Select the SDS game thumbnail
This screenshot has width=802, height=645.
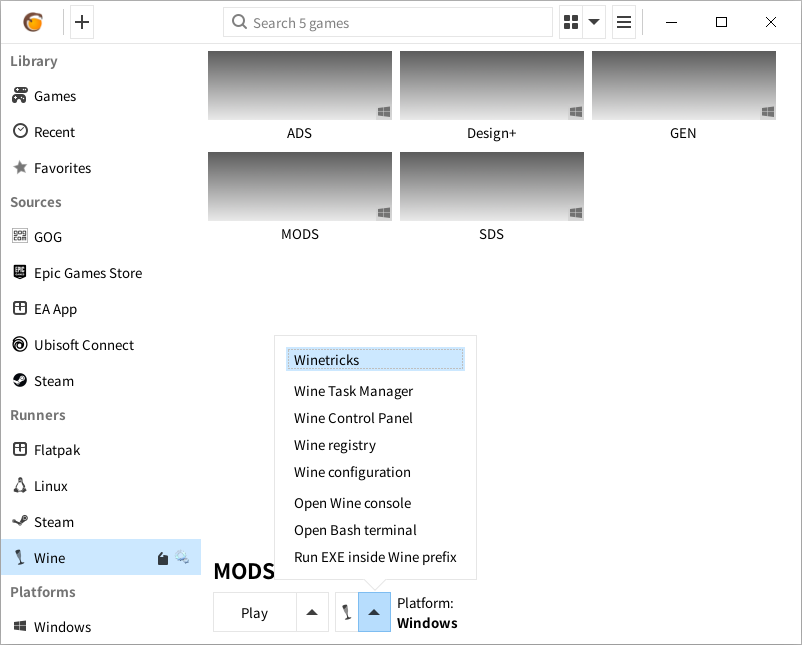(492, 186)
